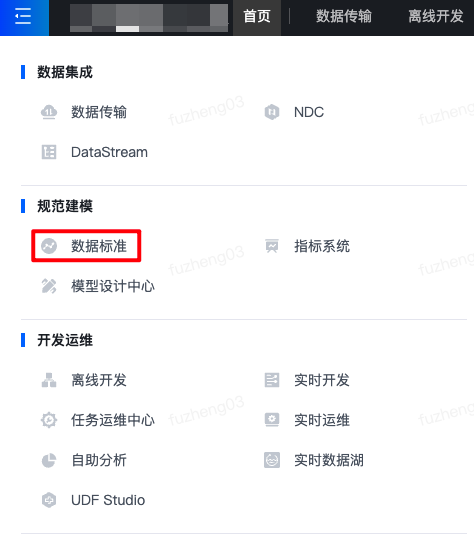Screen dimensions: 474x536
Task: Open the 模型设计中心 menu entry
Action: click(113, 286)
